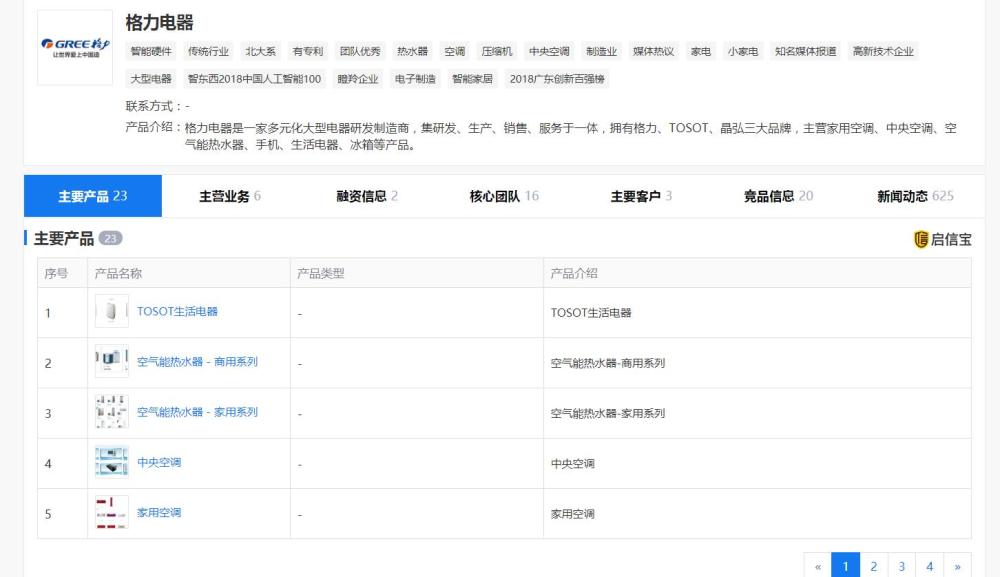Open the 空气能热水器 - 家用系列 link
The image size is (1000, 577).
click(x=197, y=412)
